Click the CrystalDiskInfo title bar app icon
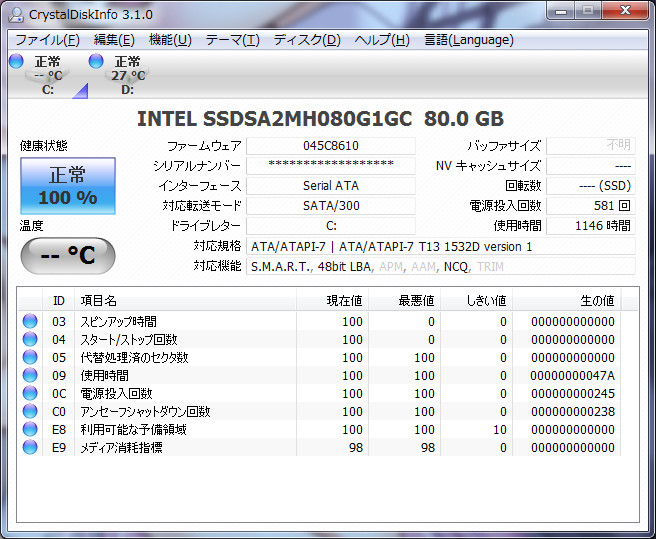656x539 pixels. click(16, 15)
